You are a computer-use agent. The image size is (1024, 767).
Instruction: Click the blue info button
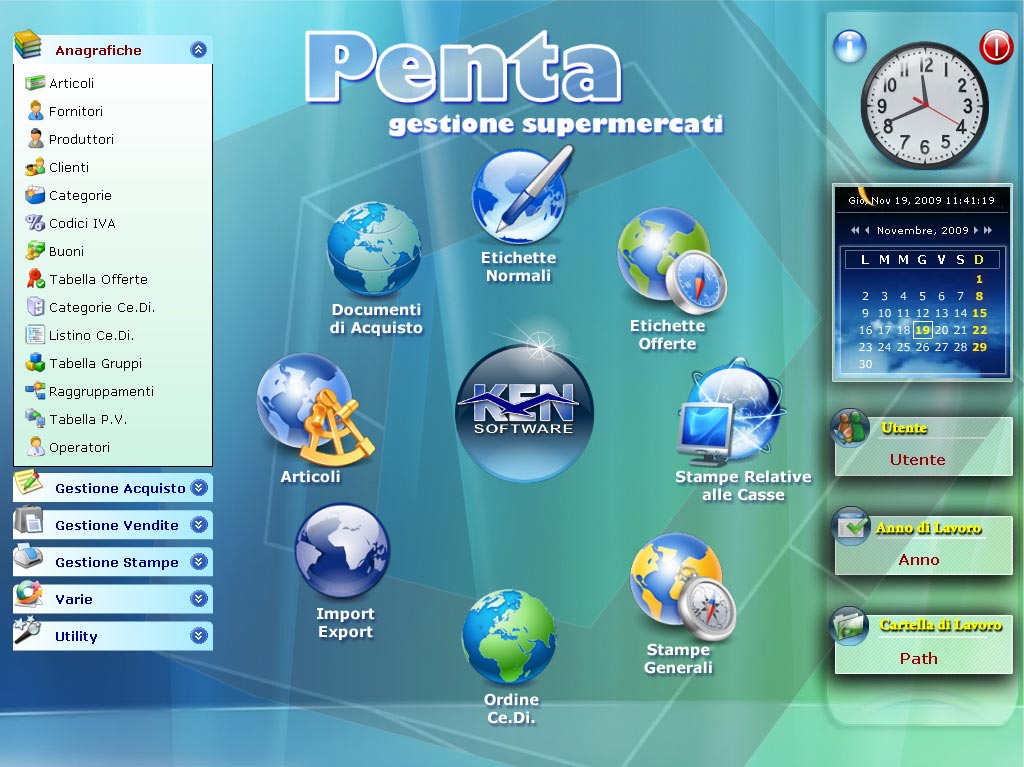pyautogui.click(x=850, y=46)
